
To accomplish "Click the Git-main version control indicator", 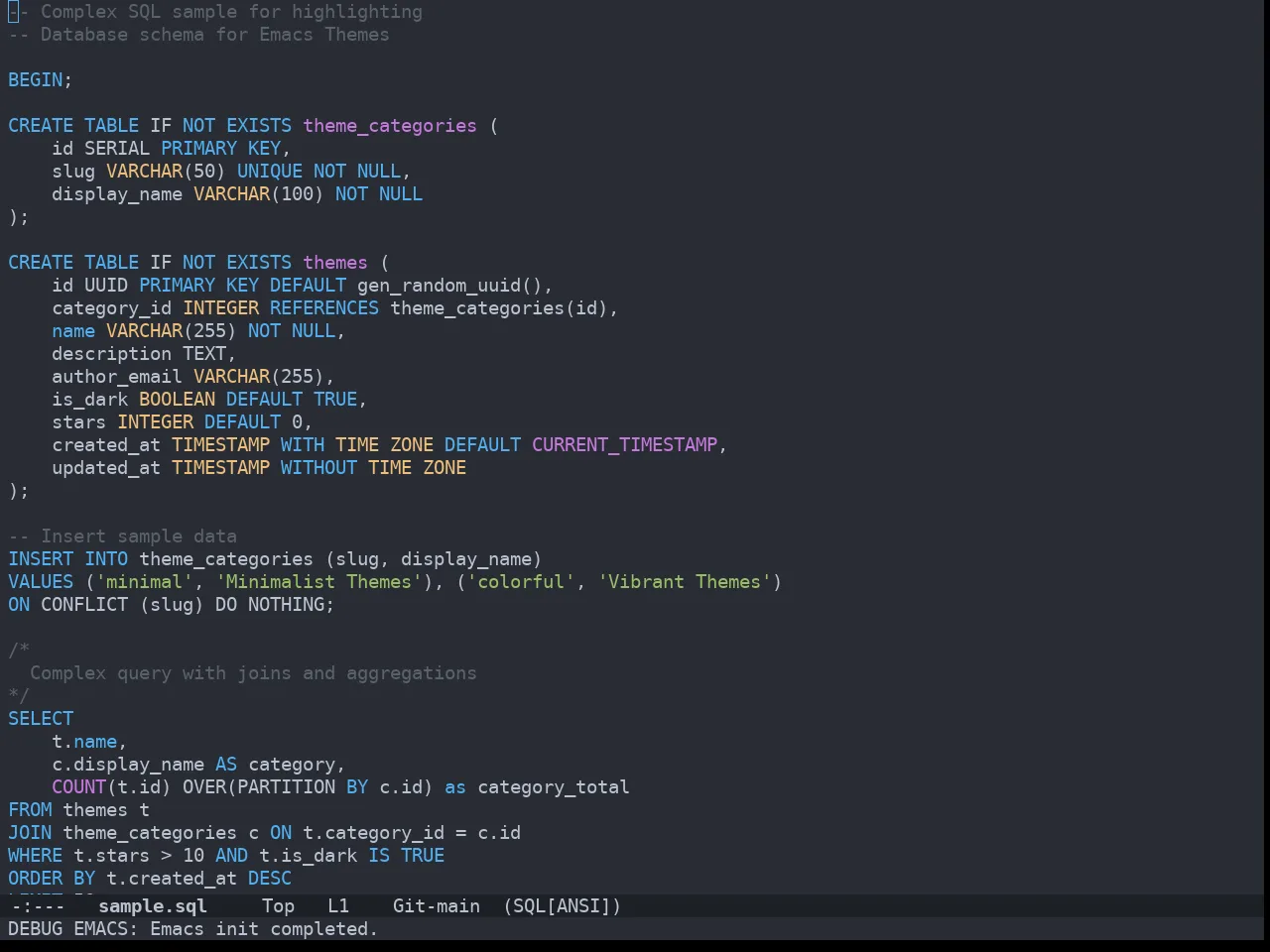I will pyautogui.click(x=437, y=905).
